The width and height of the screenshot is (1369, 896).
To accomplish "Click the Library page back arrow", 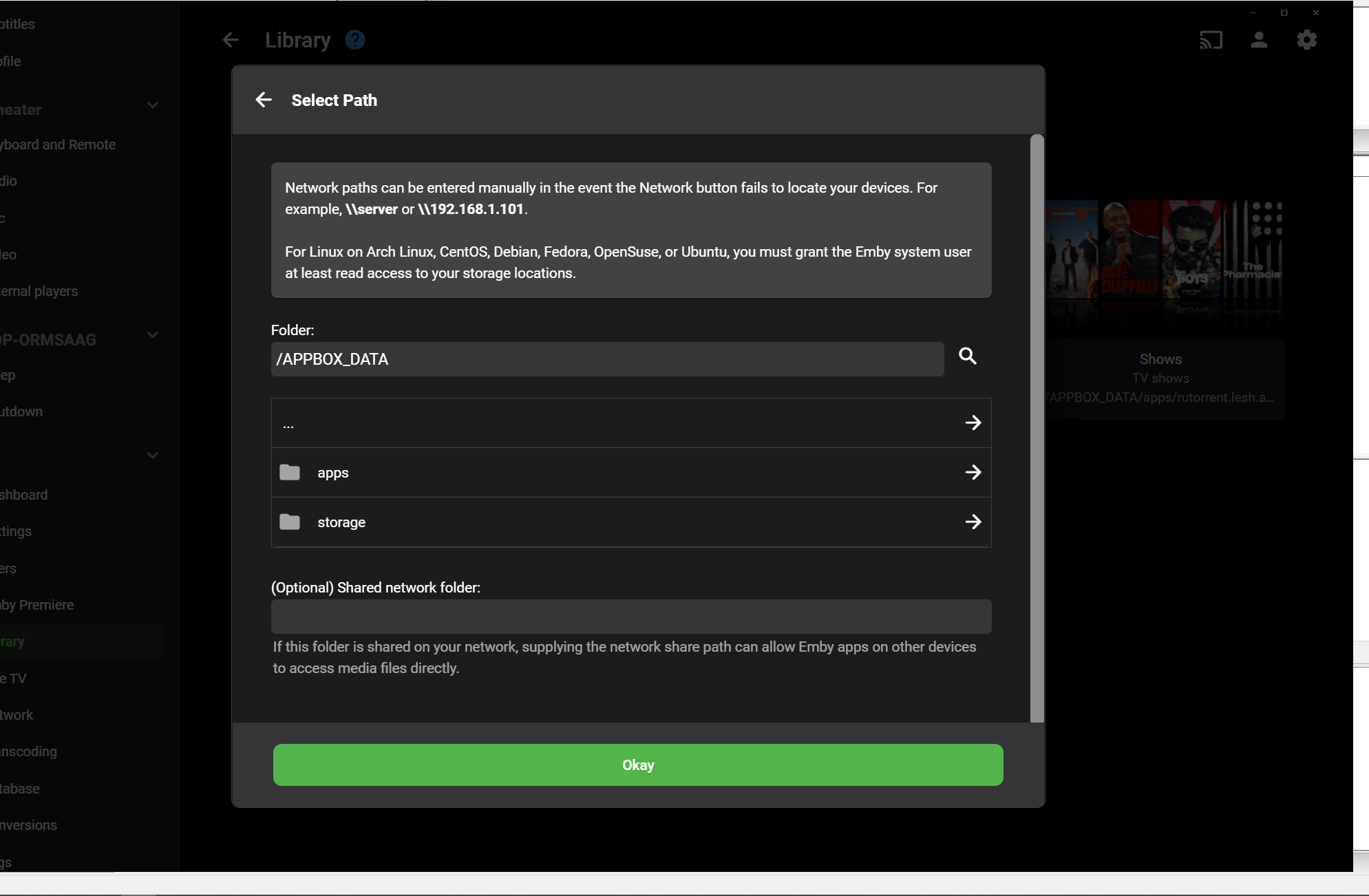I will point(231,40).
